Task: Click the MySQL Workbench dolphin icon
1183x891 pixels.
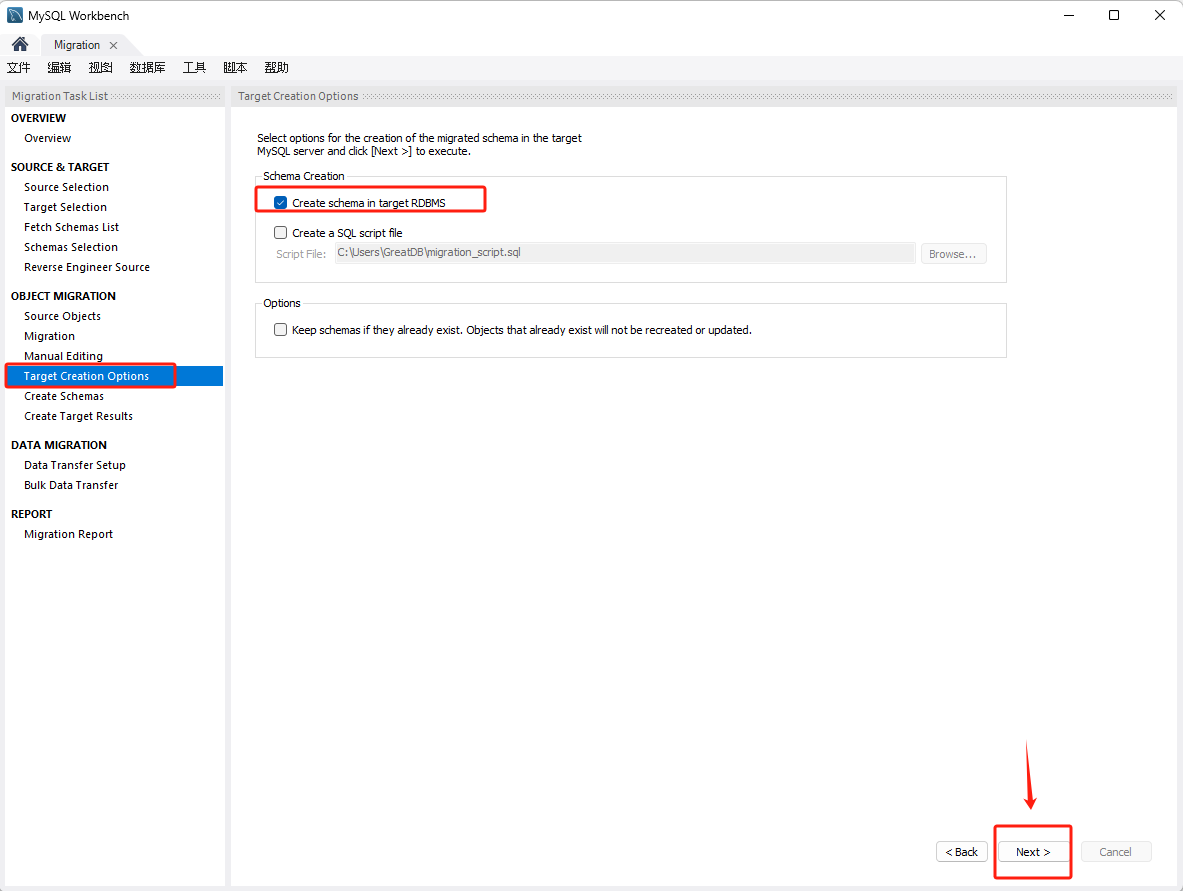Action: pyautogui.click(x=15, y=15)
